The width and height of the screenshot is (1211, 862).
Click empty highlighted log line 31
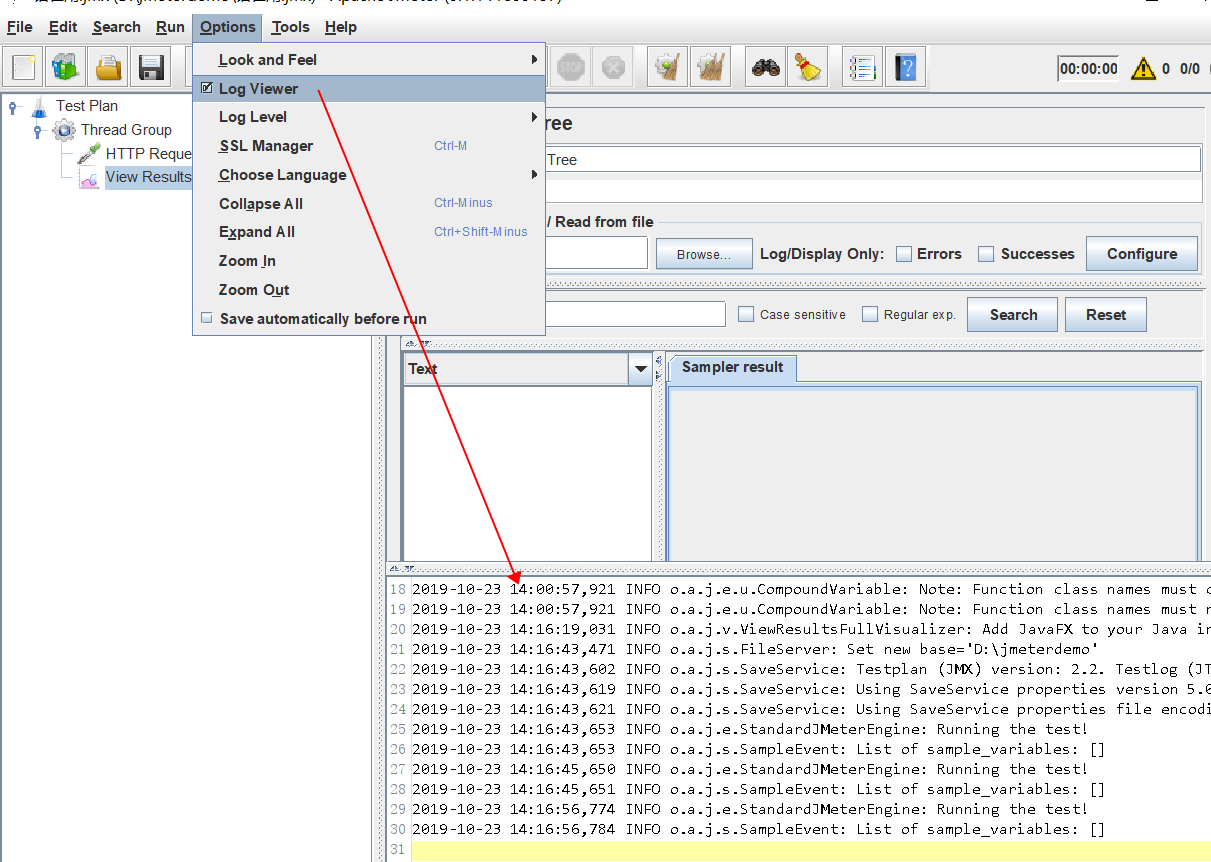pos(811,850)
